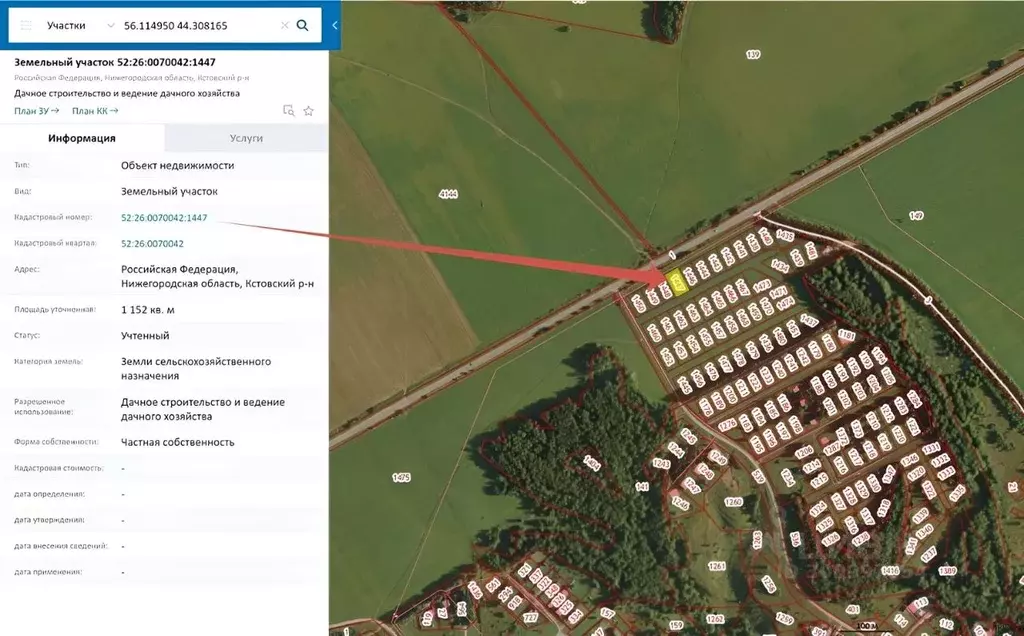The image size is (1024, 636).
Task: Click the coordinates search input field
Action: tap(199, 25)
